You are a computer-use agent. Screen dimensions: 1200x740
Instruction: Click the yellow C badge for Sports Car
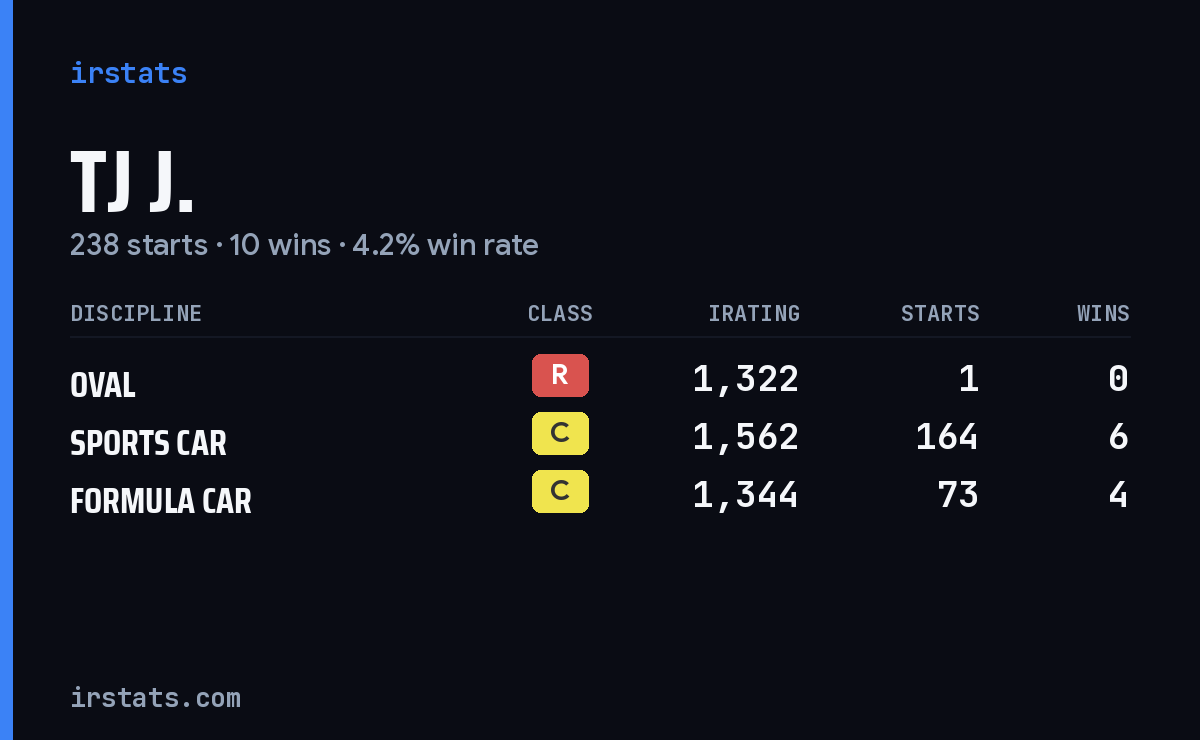560,434
